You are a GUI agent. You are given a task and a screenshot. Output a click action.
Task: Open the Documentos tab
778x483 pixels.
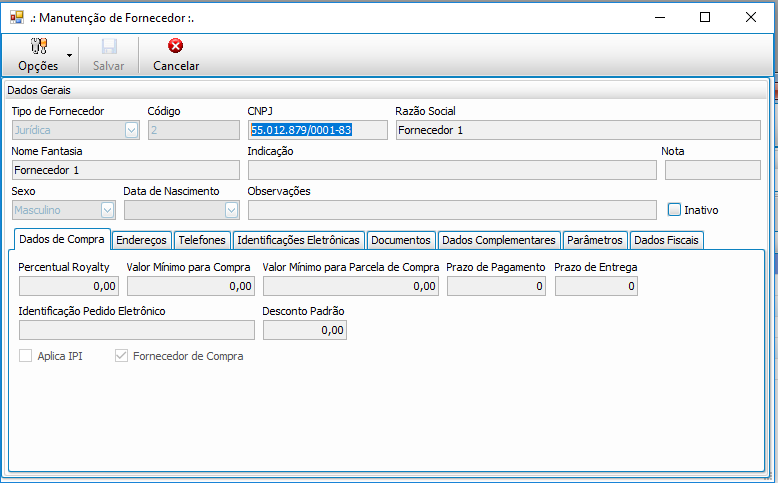point(401,240)
